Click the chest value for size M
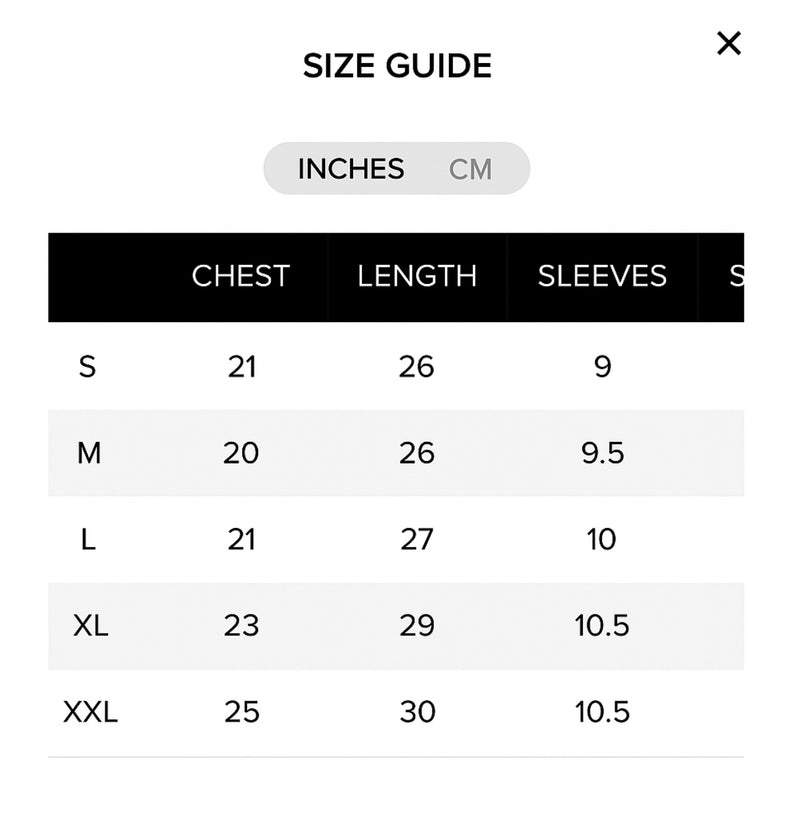 (241, 453)
